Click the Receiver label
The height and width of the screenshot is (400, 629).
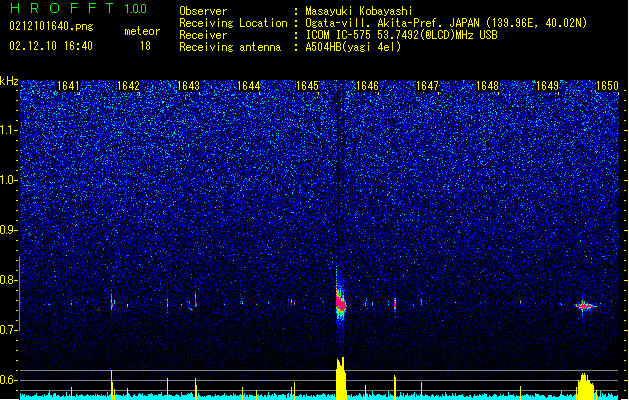tap(203, 35)
